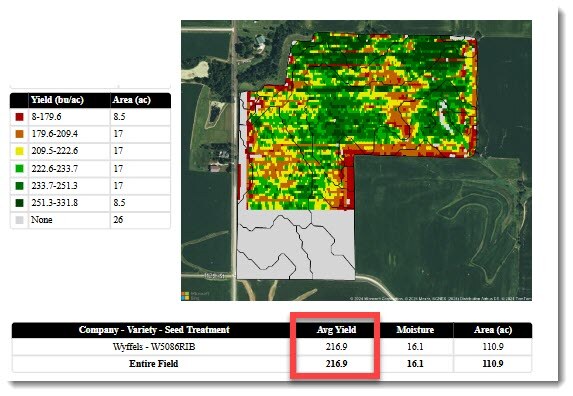Click the bold 16.1 Entire Field moisture
Image resolution: width=573 pixels, height=396 pixels.
[415, 364]
